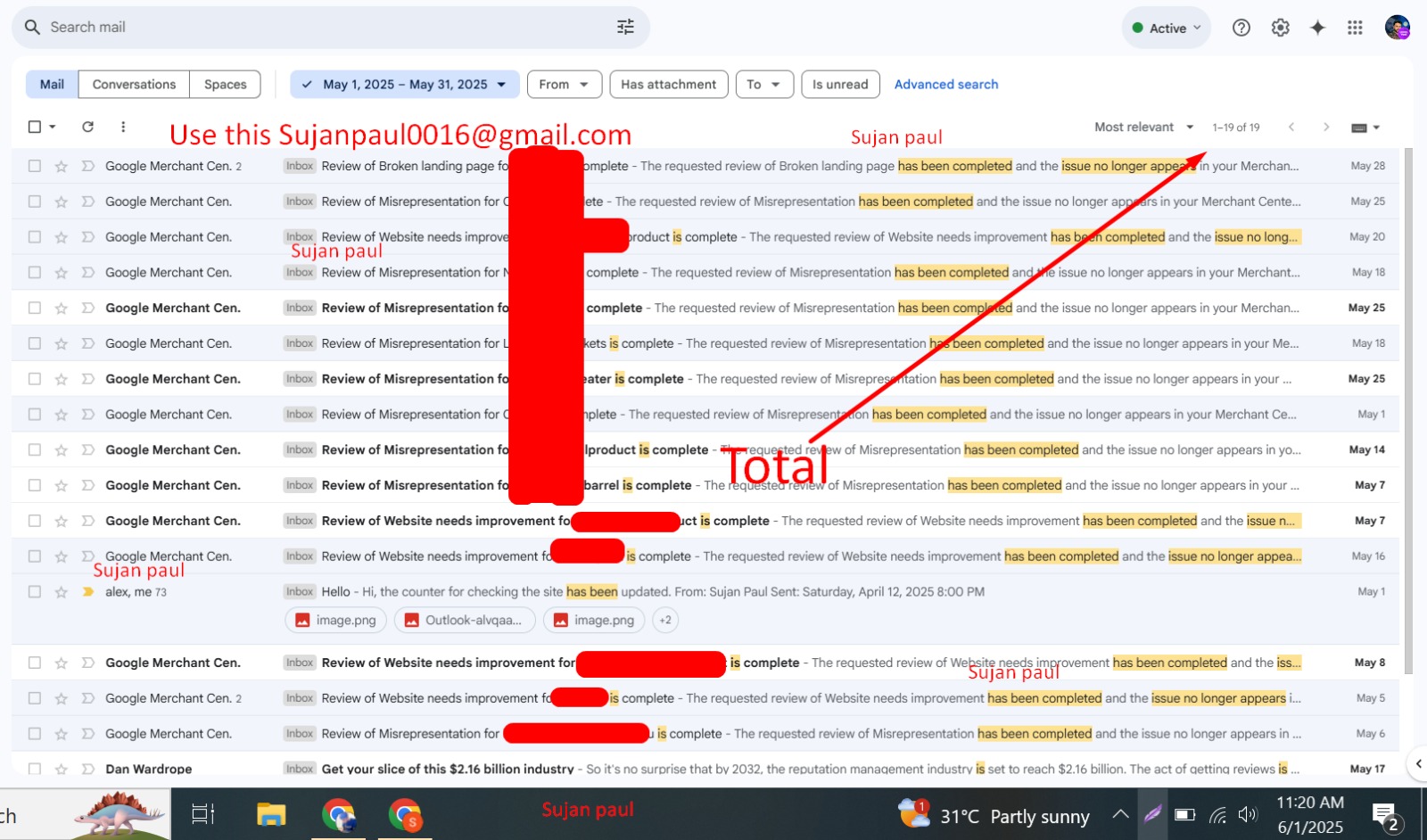This screenshot has width=1427, height=840.
Task: Open the To filter dropdown
Action: click(x=763, y=85)
